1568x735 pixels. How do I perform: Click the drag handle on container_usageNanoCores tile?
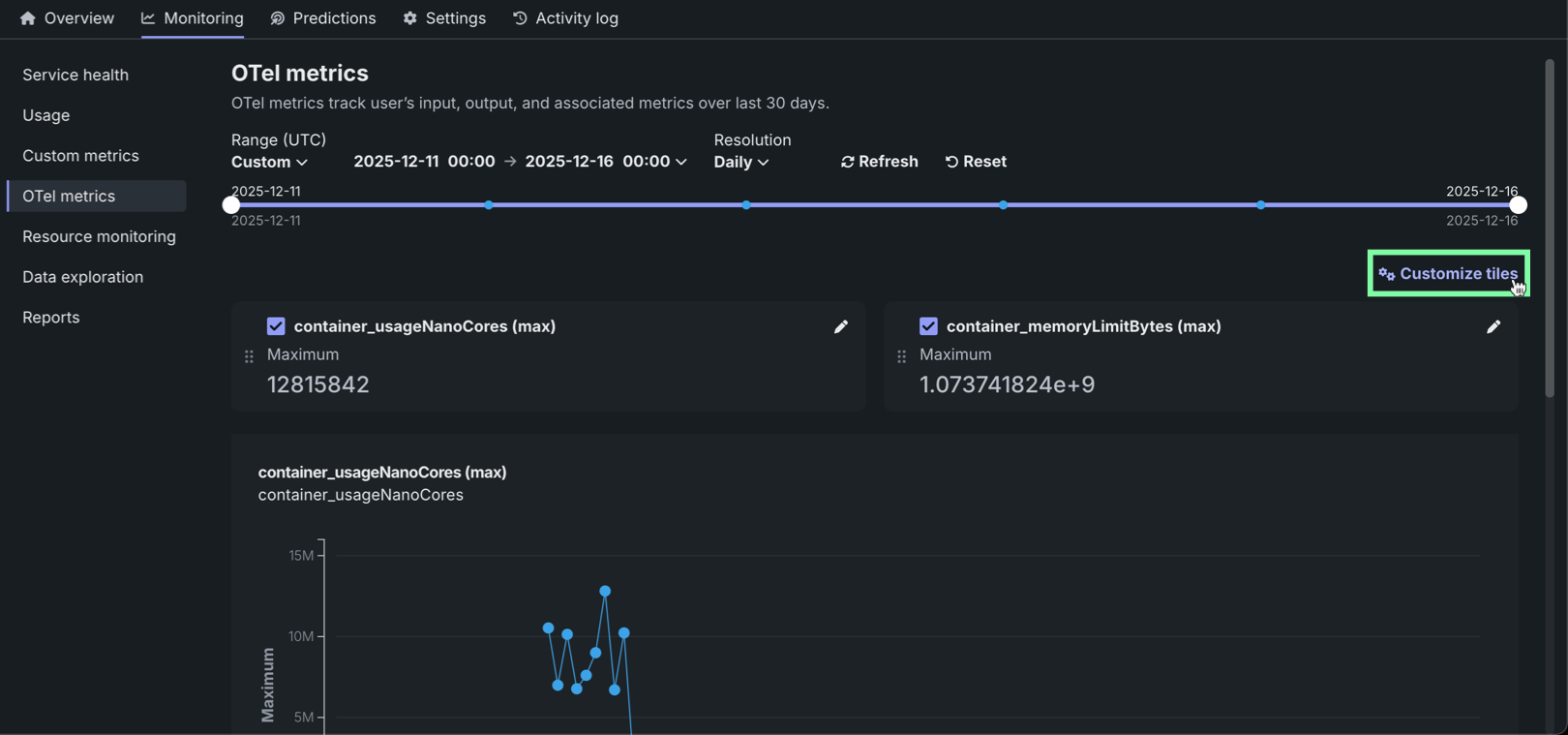(x=249, y=356)
